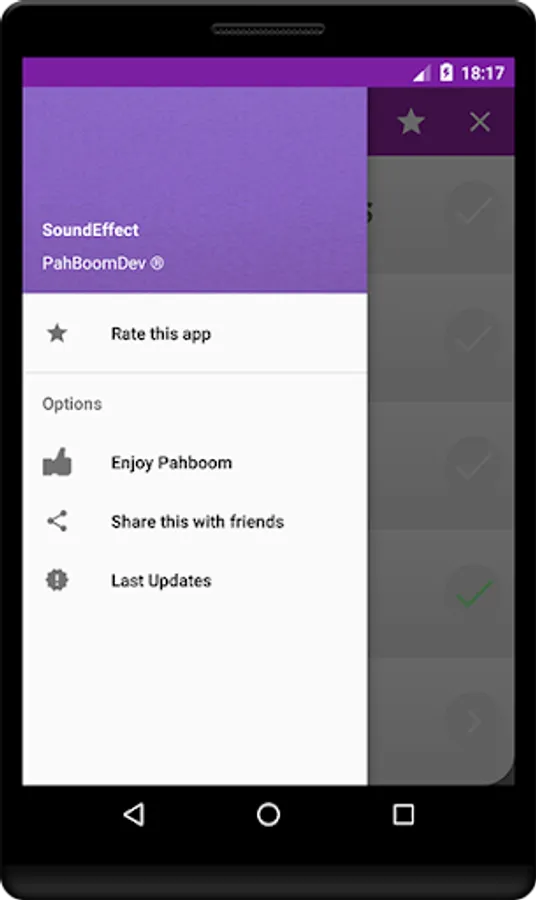Select Rate this app menu item
This screenshot has width=536, height=900.
195,333
